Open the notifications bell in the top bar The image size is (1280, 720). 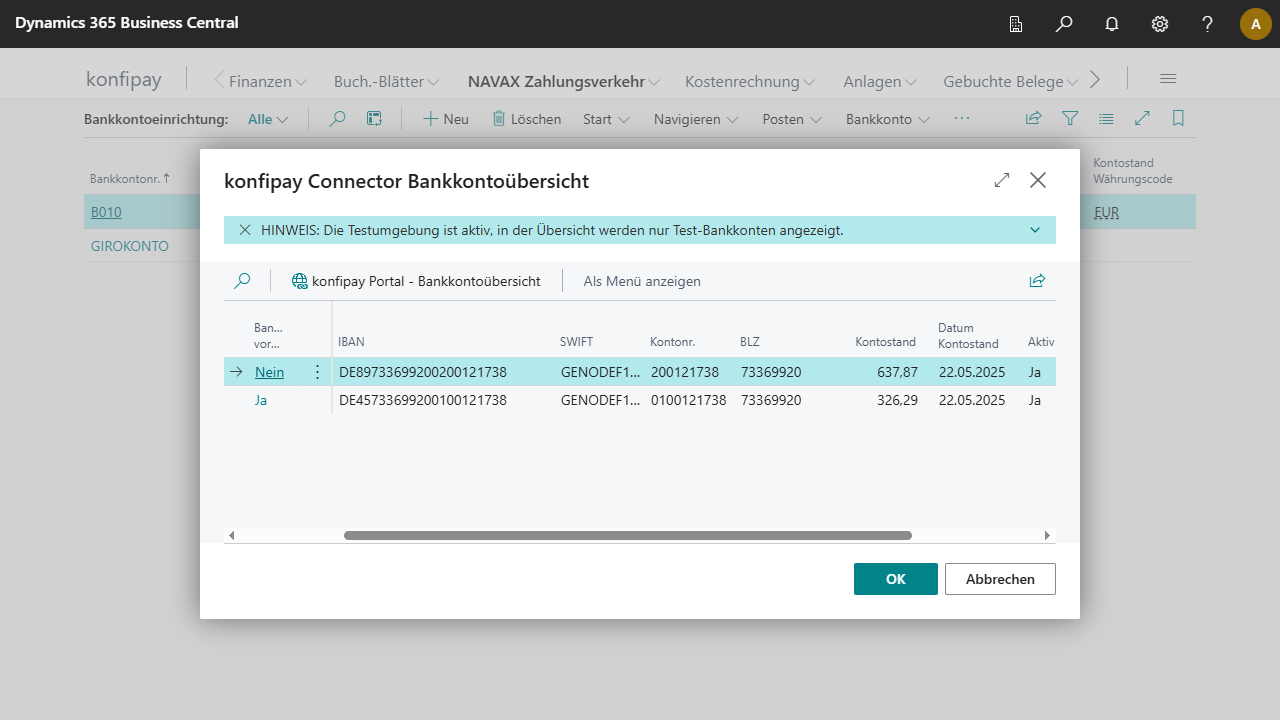point(1111,24)
